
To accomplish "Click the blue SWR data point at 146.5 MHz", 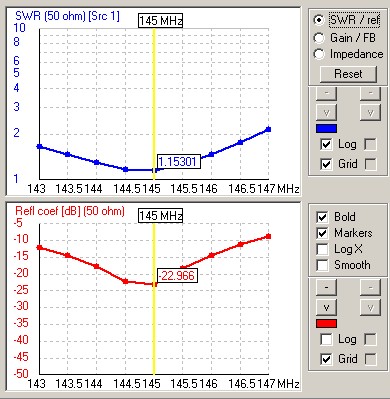I will tap(240, 142).
